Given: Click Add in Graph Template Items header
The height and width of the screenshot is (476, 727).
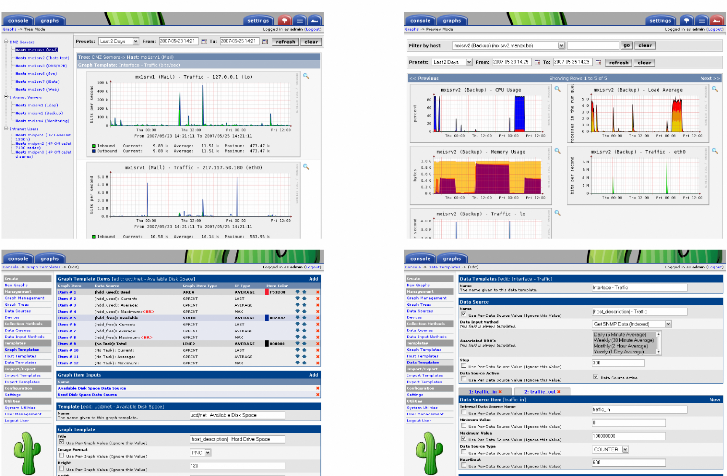Looking at the screenshot, I should [313, 279].
